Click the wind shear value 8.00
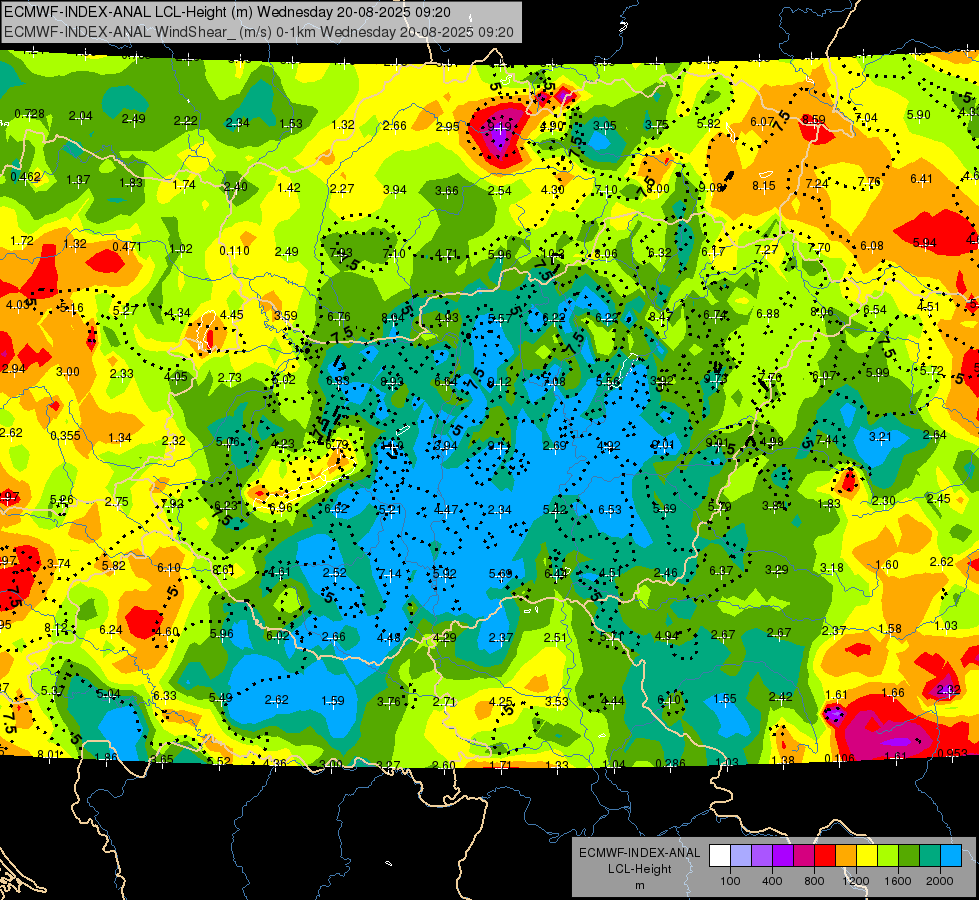 click(657, 189)
